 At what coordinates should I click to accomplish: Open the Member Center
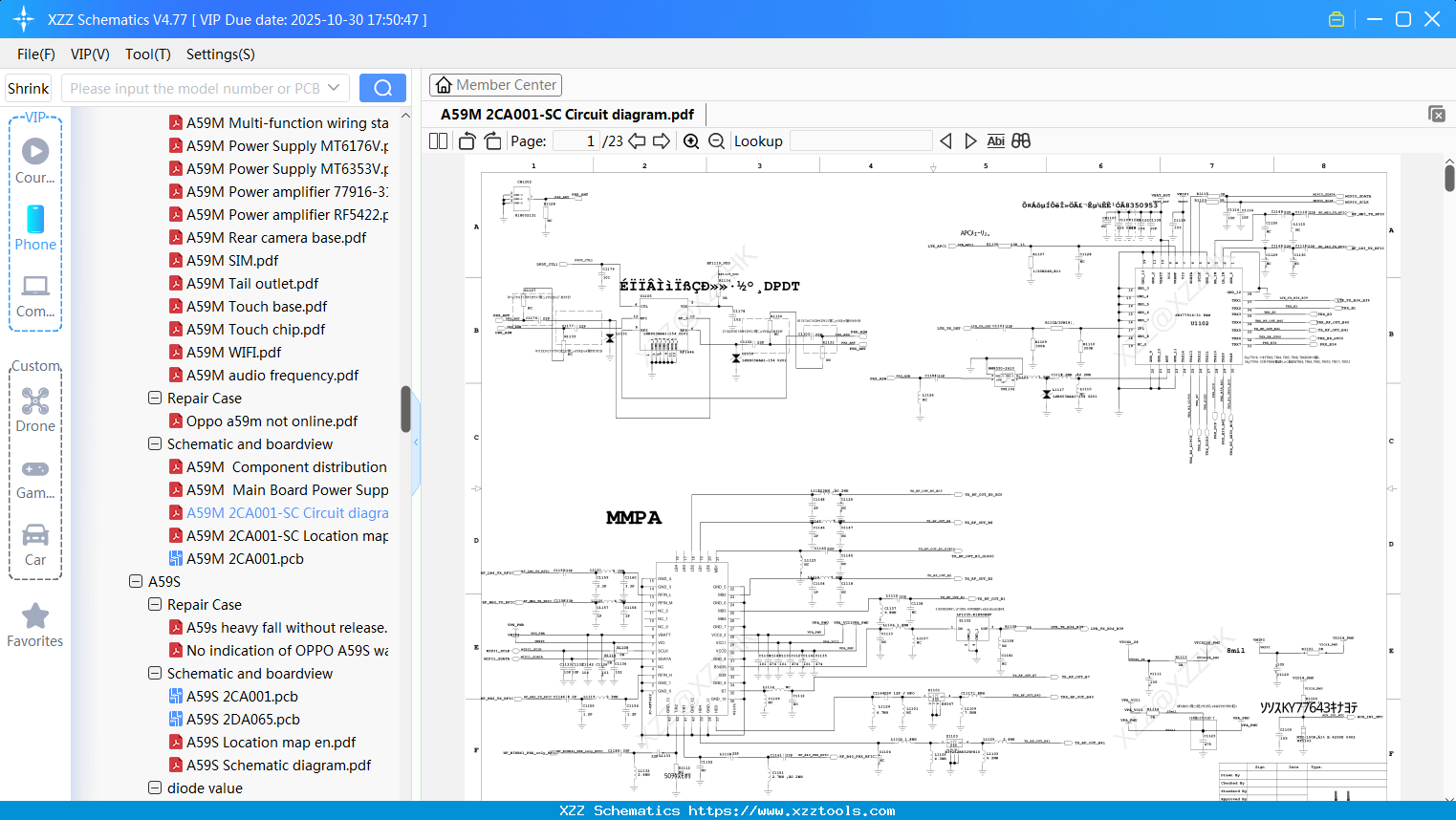(495, 84)
